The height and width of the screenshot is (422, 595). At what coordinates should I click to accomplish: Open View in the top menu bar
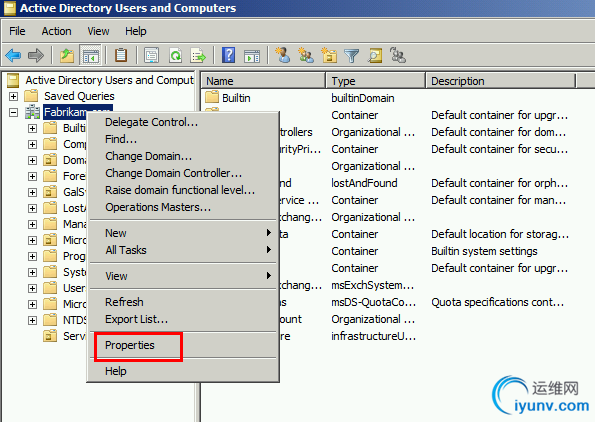98,31
